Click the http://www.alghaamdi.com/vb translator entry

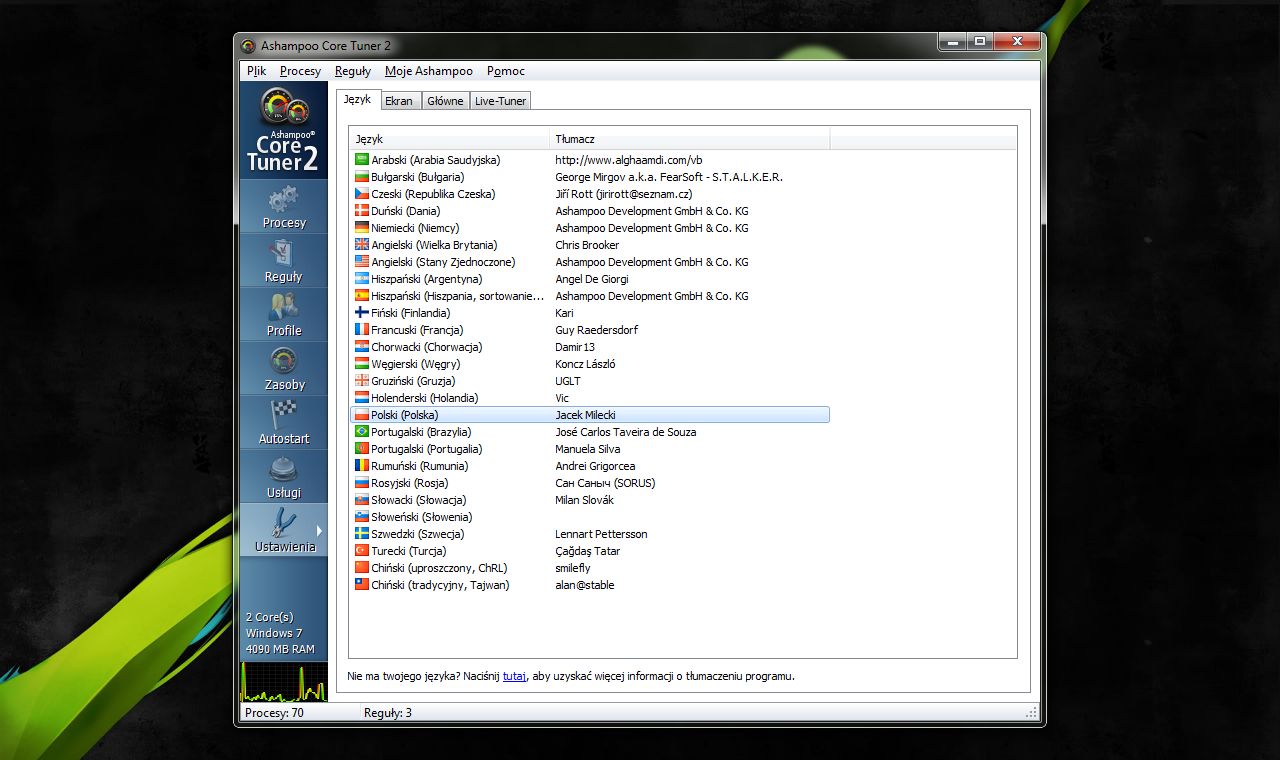coord(629,160)
